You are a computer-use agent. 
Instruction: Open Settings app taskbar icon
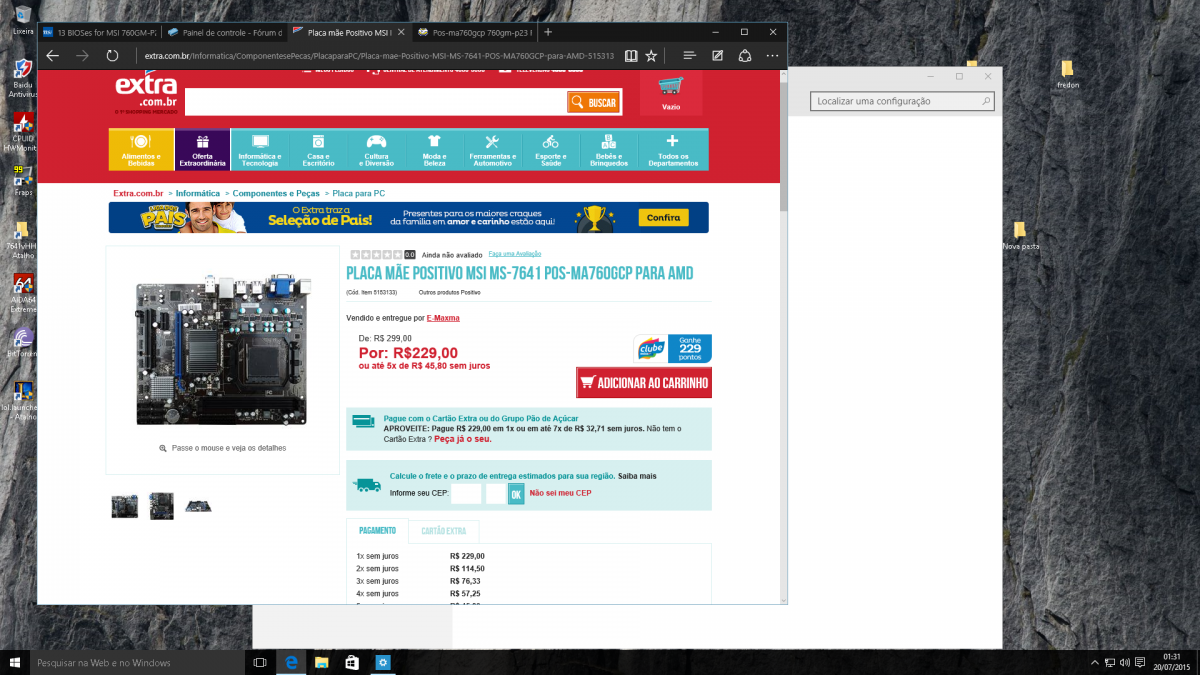(382, 662)
